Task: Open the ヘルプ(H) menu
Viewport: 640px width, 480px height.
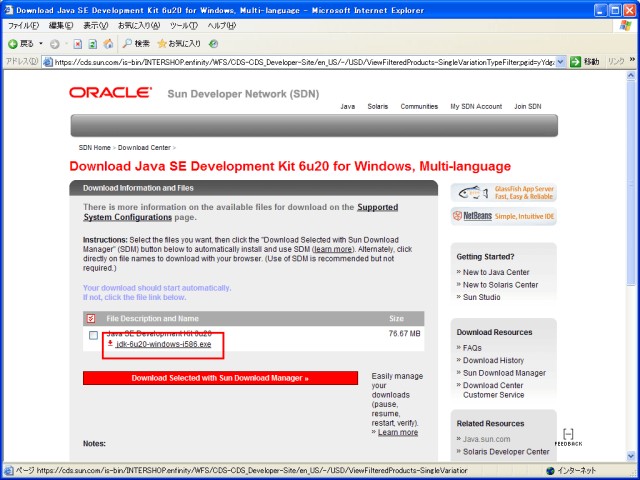Action: (x=222, y=26)
